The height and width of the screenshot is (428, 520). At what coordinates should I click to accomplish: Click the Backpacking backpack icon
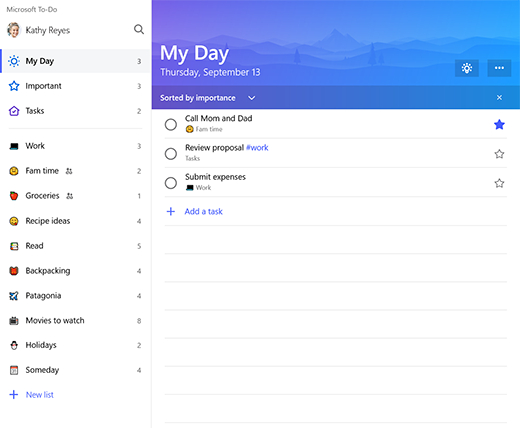point(14,271)
